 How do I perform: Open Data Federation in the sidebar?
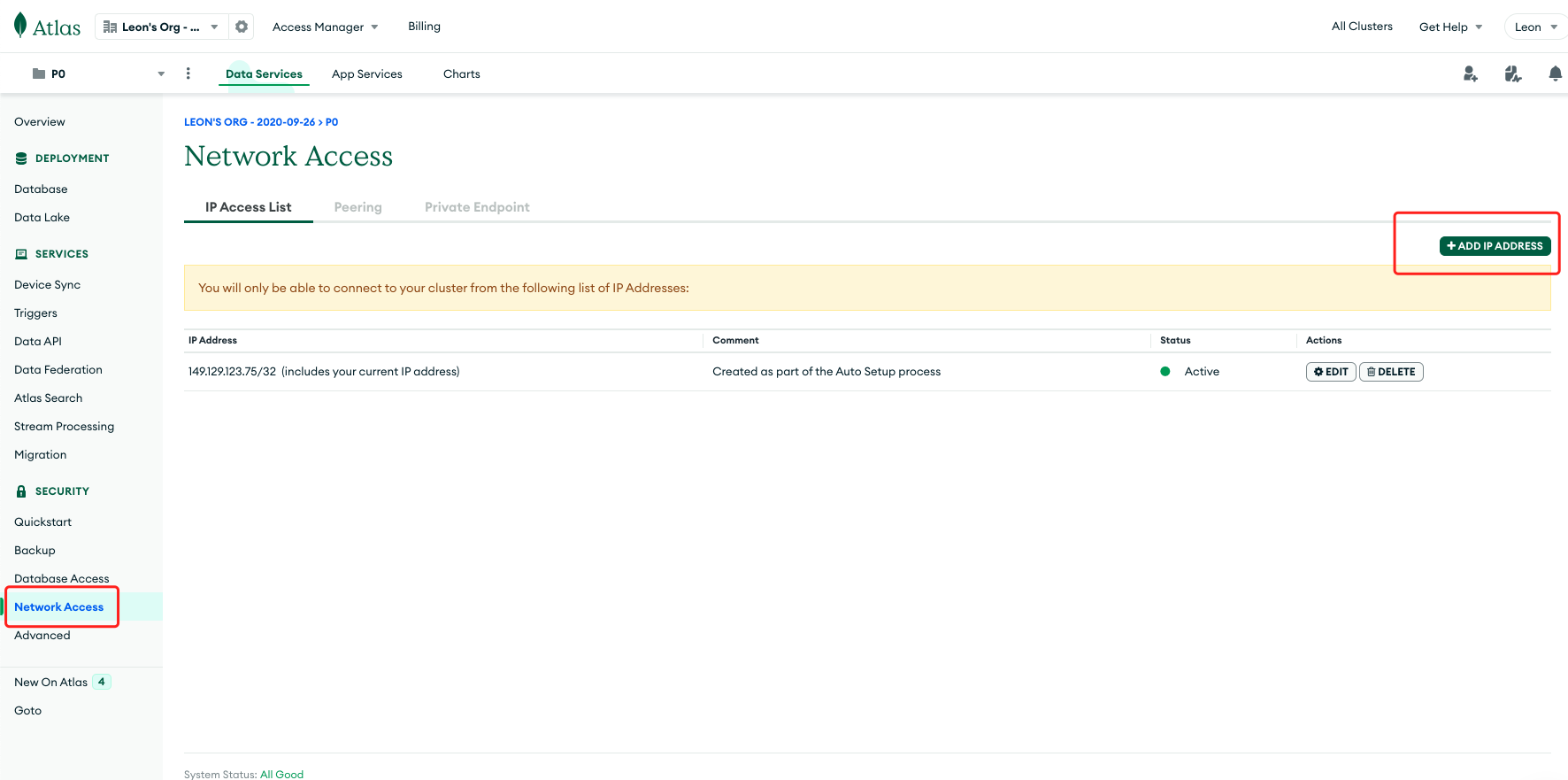tap(58, 370)
